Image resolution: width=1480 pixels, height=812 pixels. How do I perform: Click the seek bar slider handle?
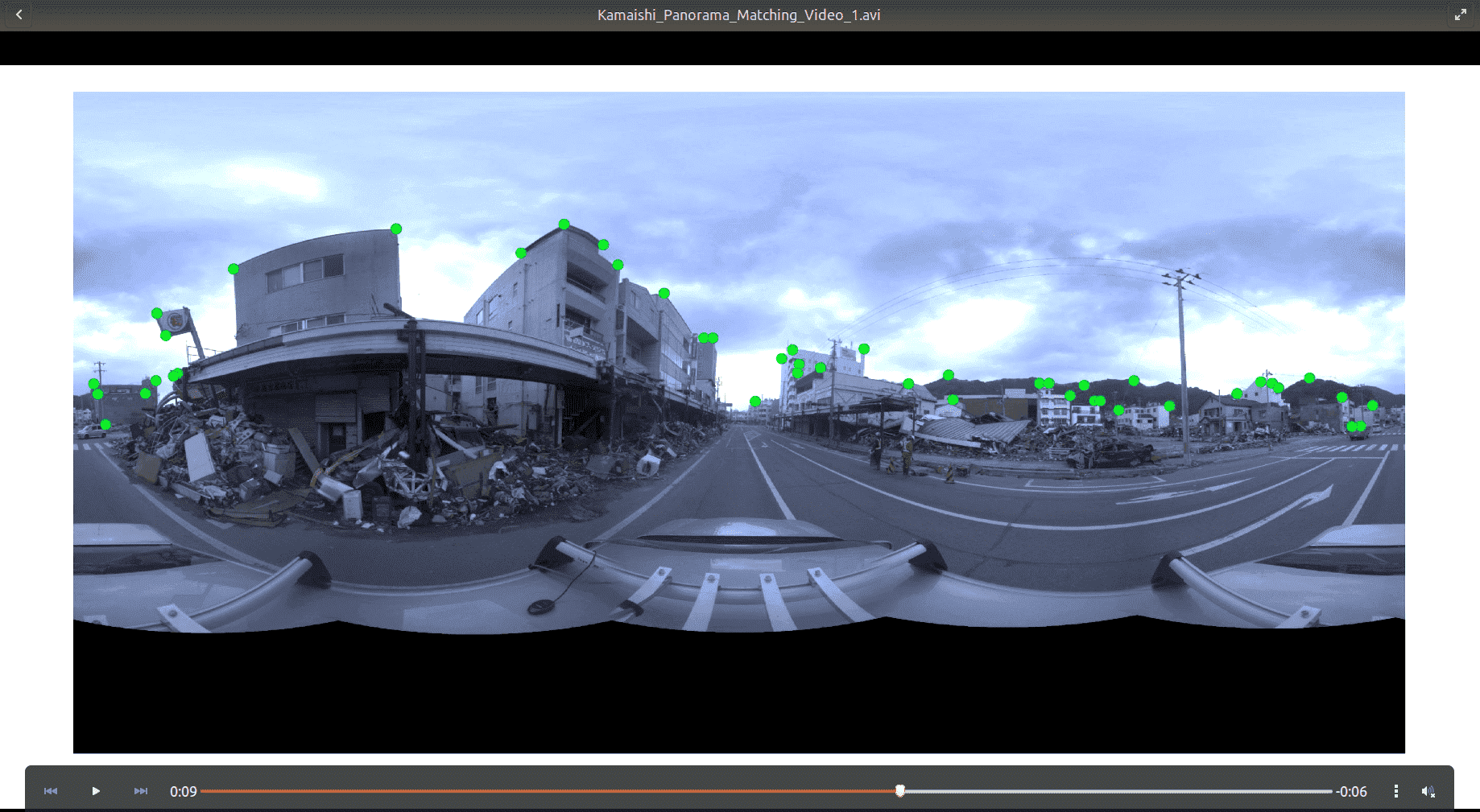click(900, 791)
